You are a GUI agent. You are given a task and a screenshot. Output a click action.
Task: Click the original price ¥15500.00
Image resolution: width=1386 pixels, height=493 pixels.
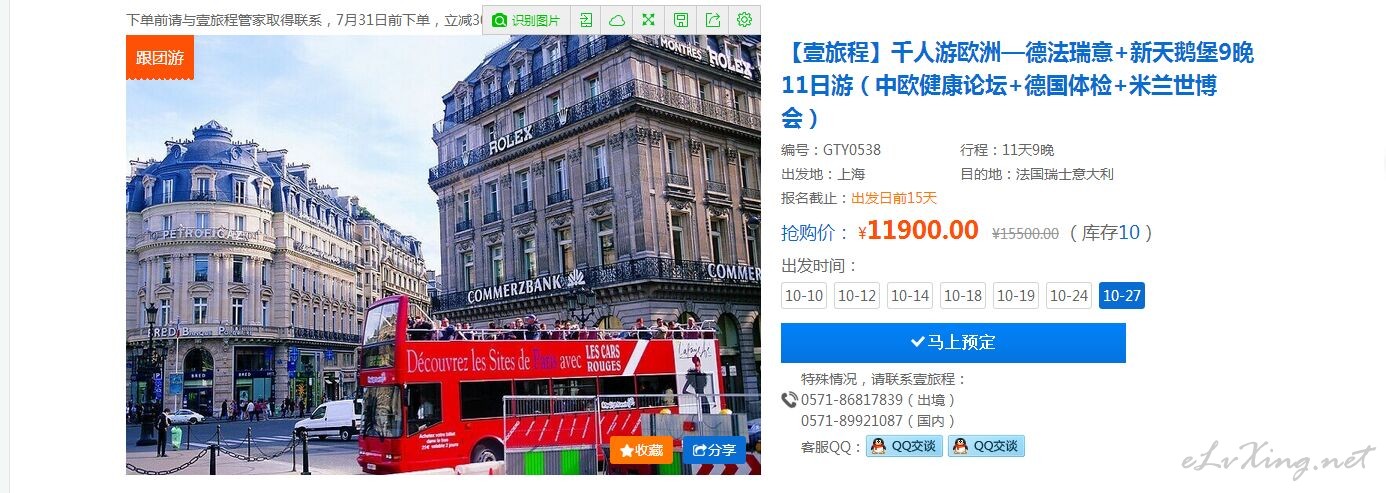pos(1025,233)
